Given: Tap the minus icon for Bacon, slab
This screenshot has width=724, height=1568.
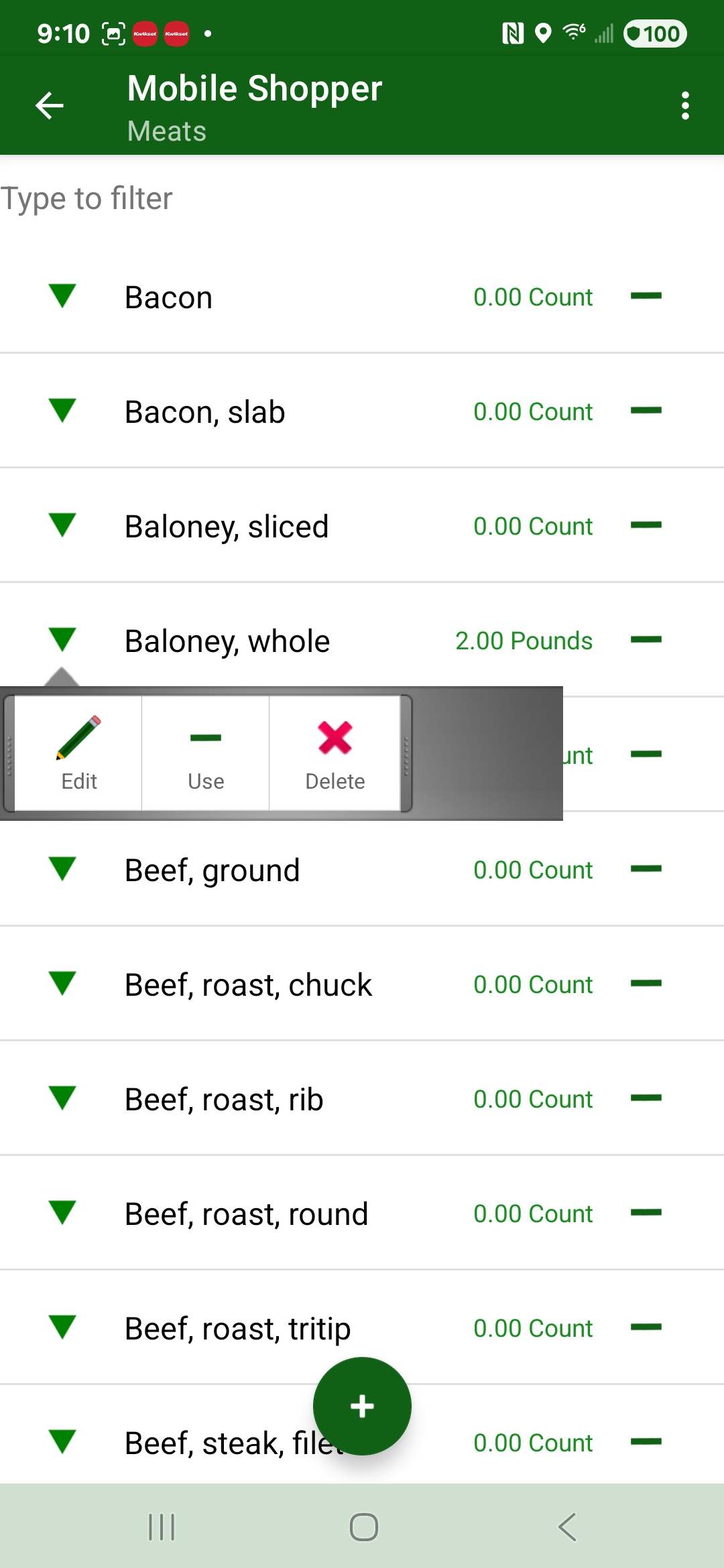Looking at the screenshot, I should click(646, 411).
